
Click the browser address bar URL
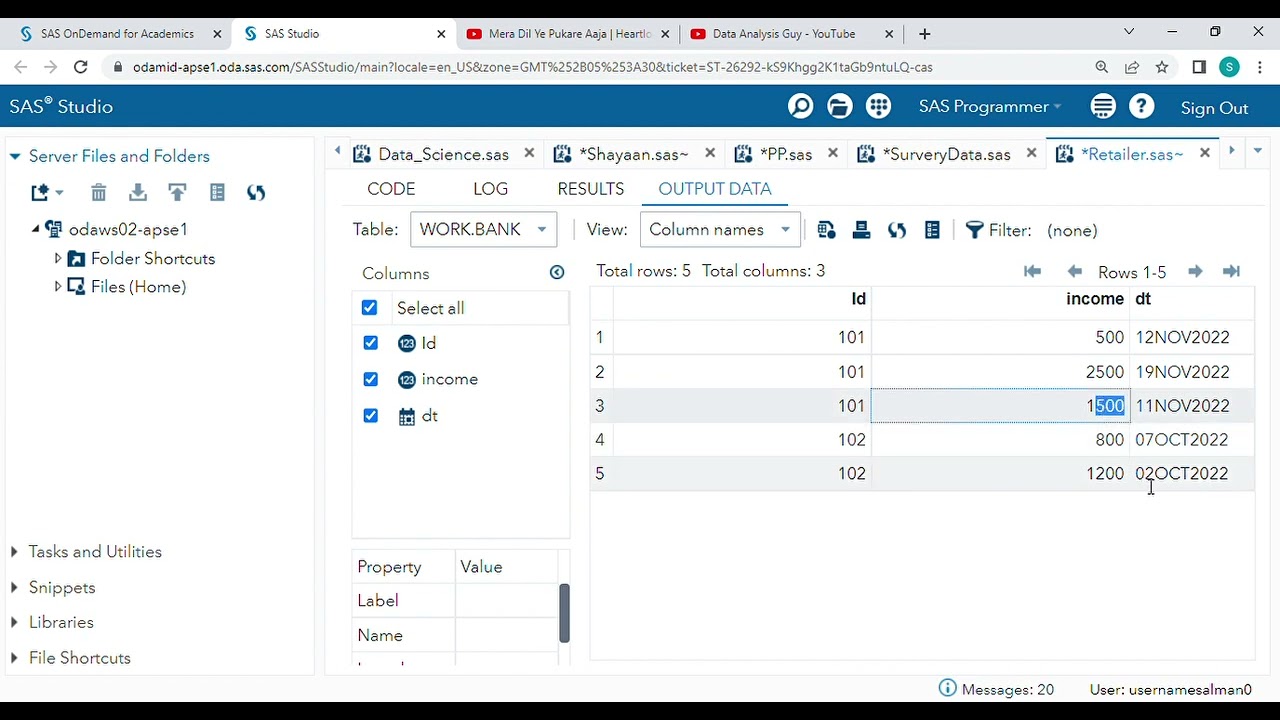[x=532, y=67]
